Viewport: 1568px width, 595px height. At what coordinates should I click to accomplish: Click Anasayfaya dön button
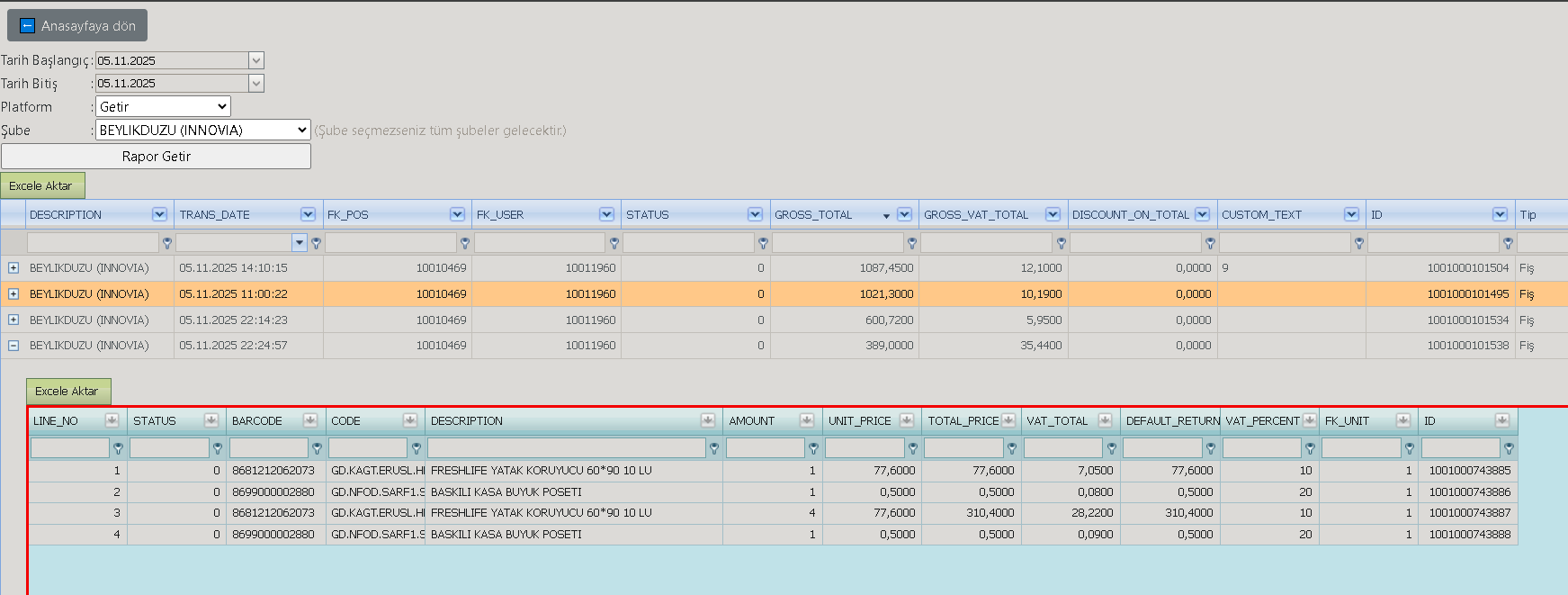click(77, 26)
